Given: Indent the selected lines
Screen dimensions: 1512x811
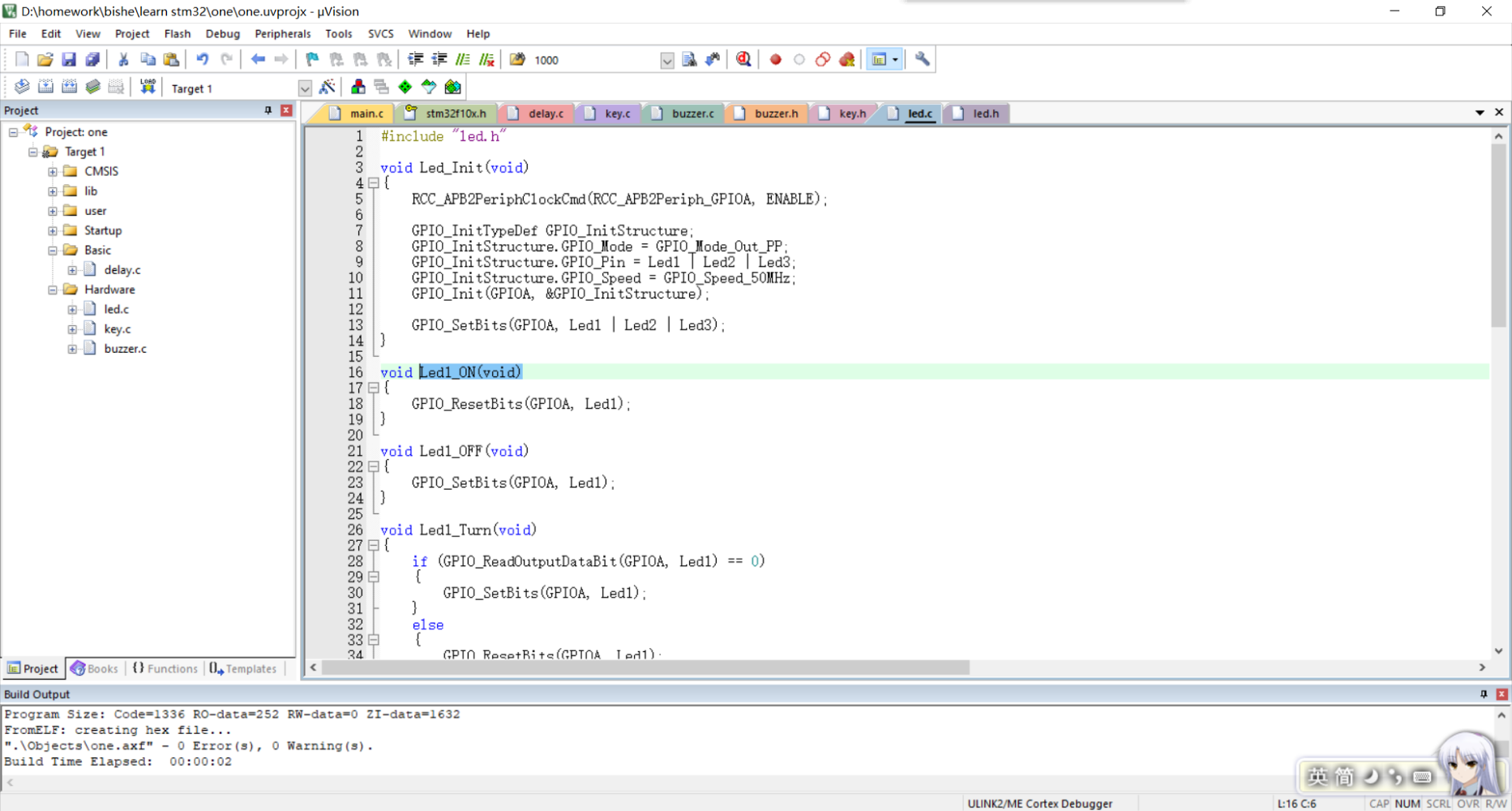Looking at the screenshot, I should point(416,59).
